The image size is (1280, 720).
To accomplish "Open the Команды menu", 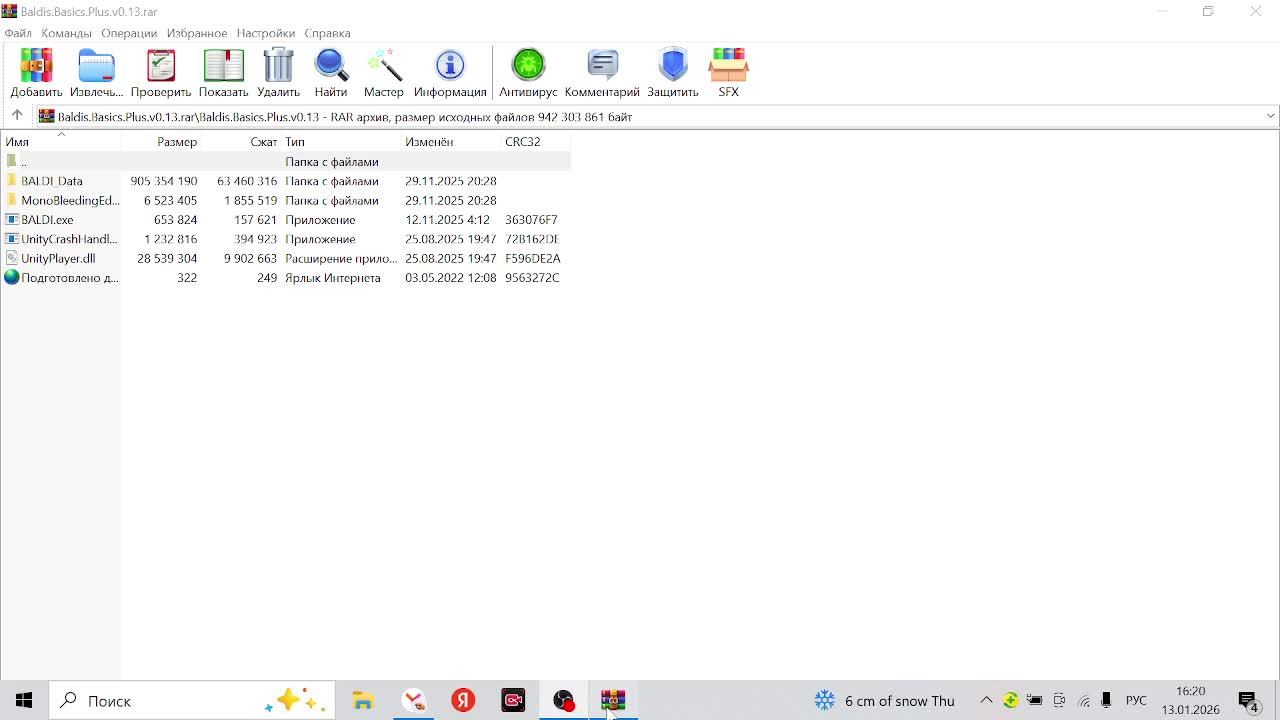I will click(67, 33).
